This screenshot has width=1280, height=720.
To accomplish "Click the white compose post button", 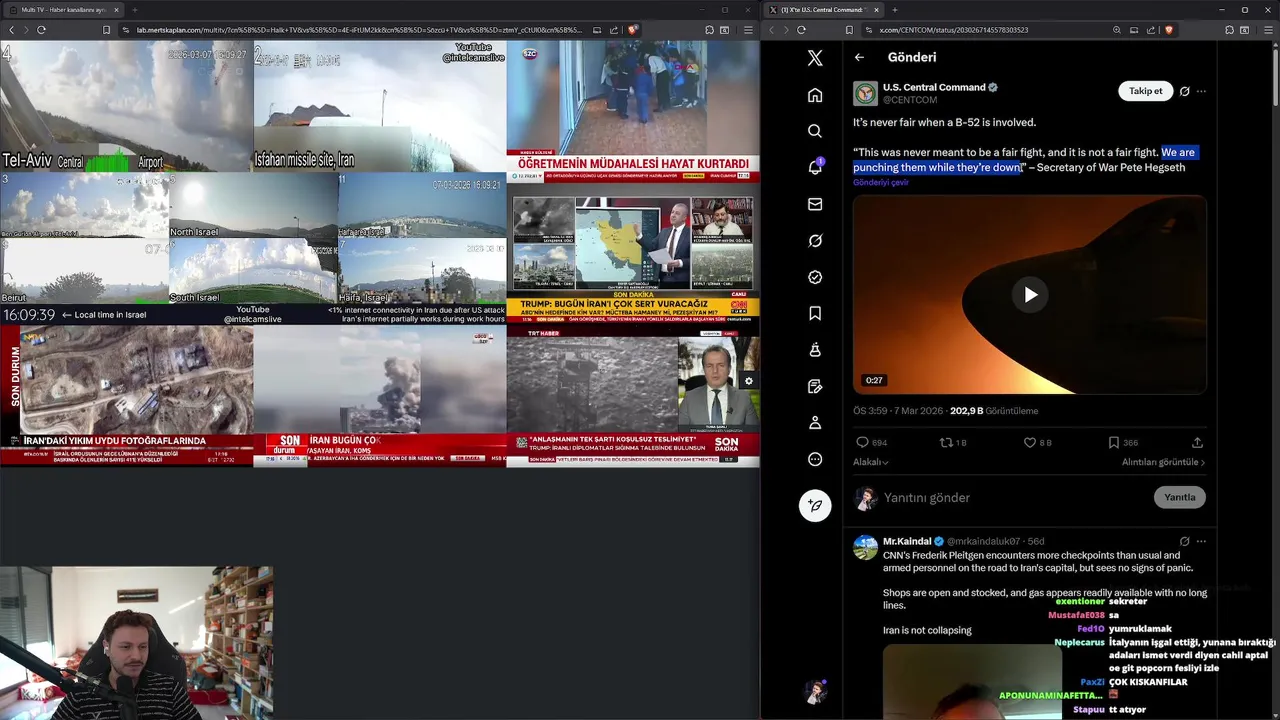I will [815, 505].
